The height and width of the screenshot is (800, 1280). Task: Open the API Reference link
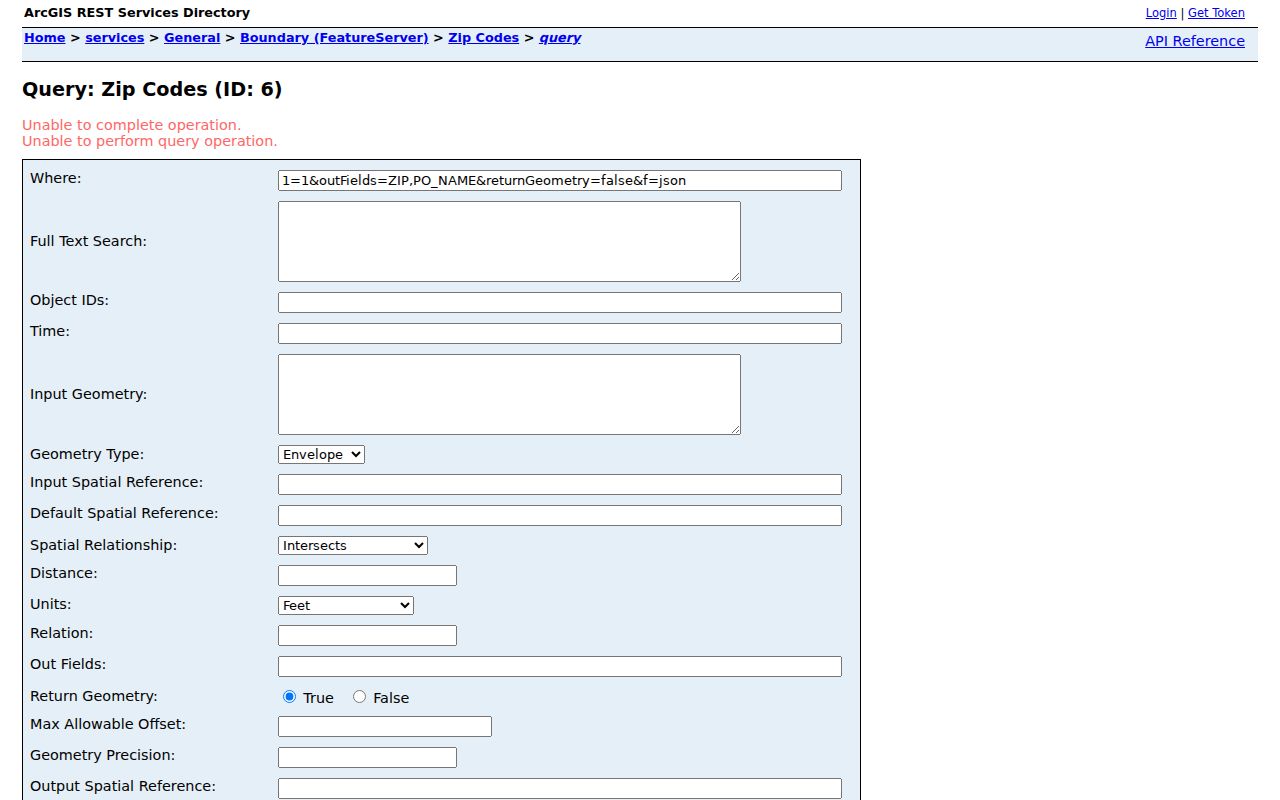coord(1195,41)
